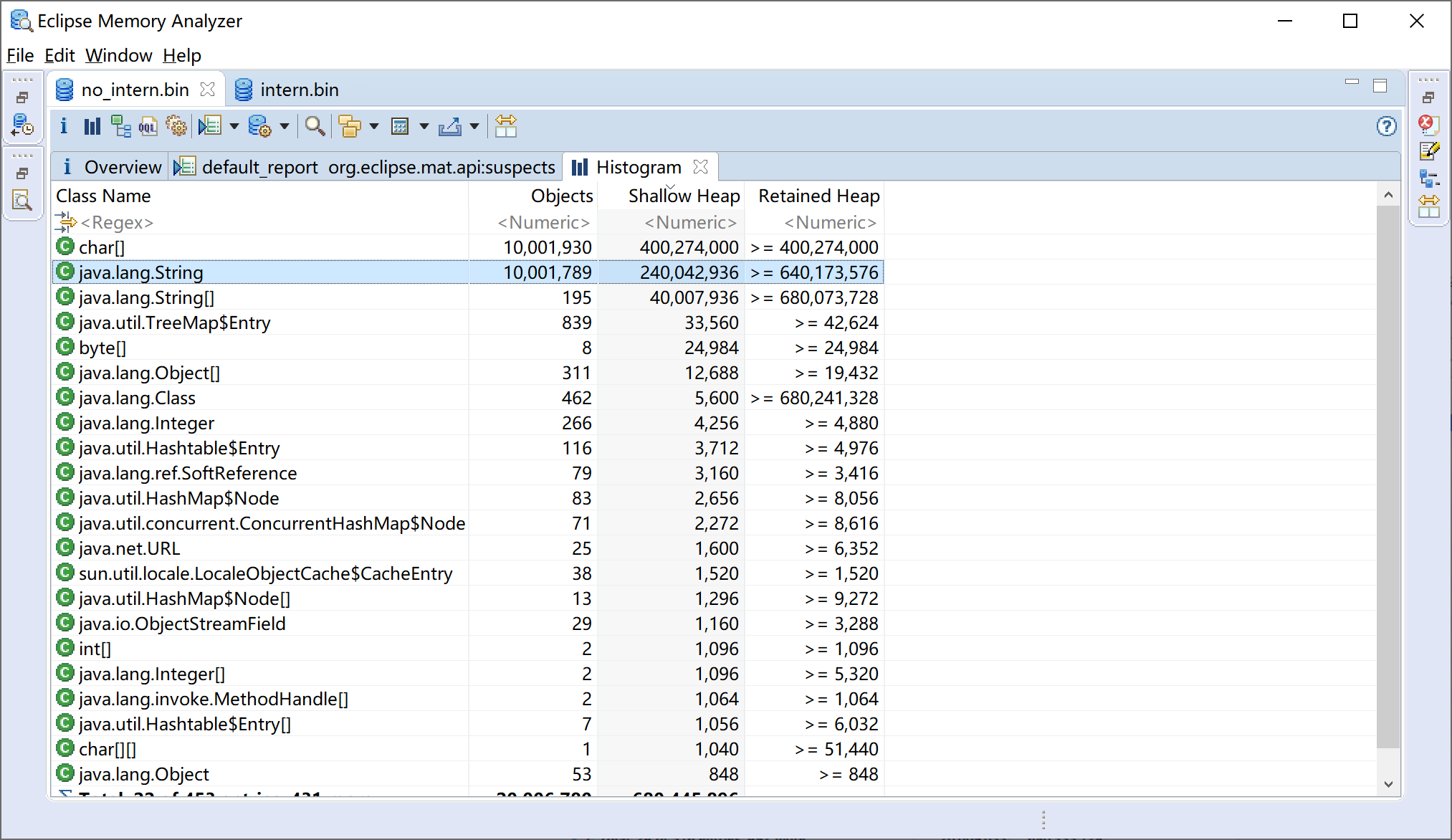Select the java.util.TreeMap$Entry row
Screen dimensions: 1452x840
coord(468,323)
